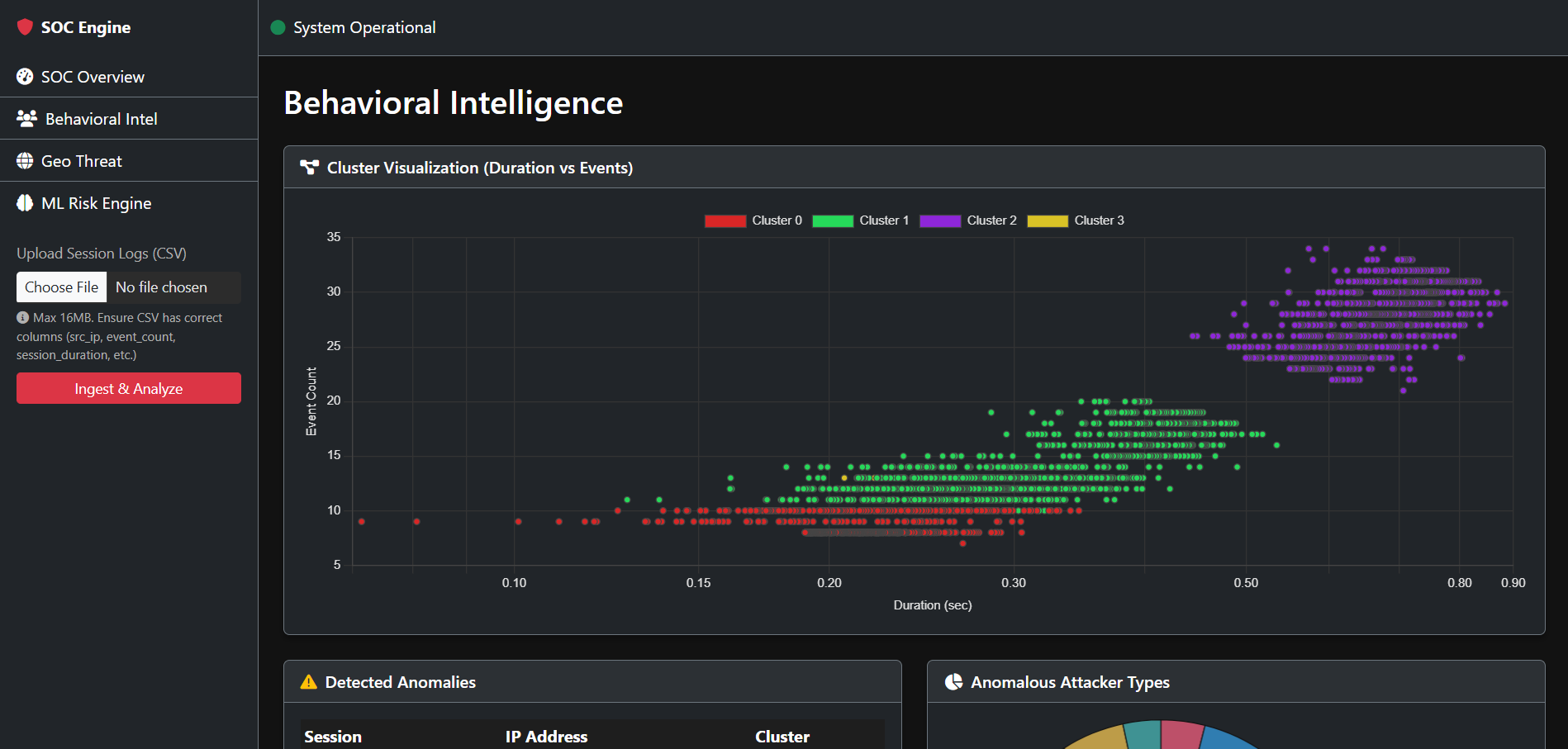Screen dimensions: 1568x749
Task: Click the SOC Engine shield logo icon
Action: [25, 27]
